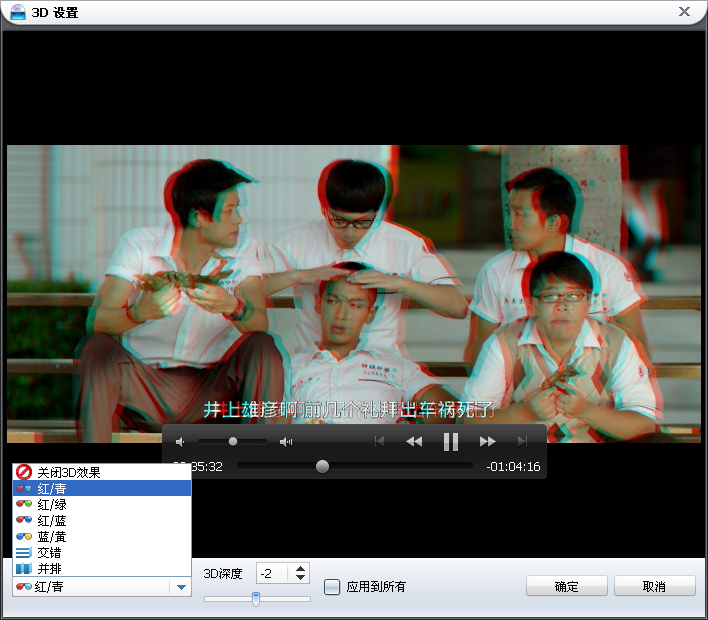Viewport: 708px width, 620px height.
Task: Fast forward the video
Action: click(x=488, y=442)
